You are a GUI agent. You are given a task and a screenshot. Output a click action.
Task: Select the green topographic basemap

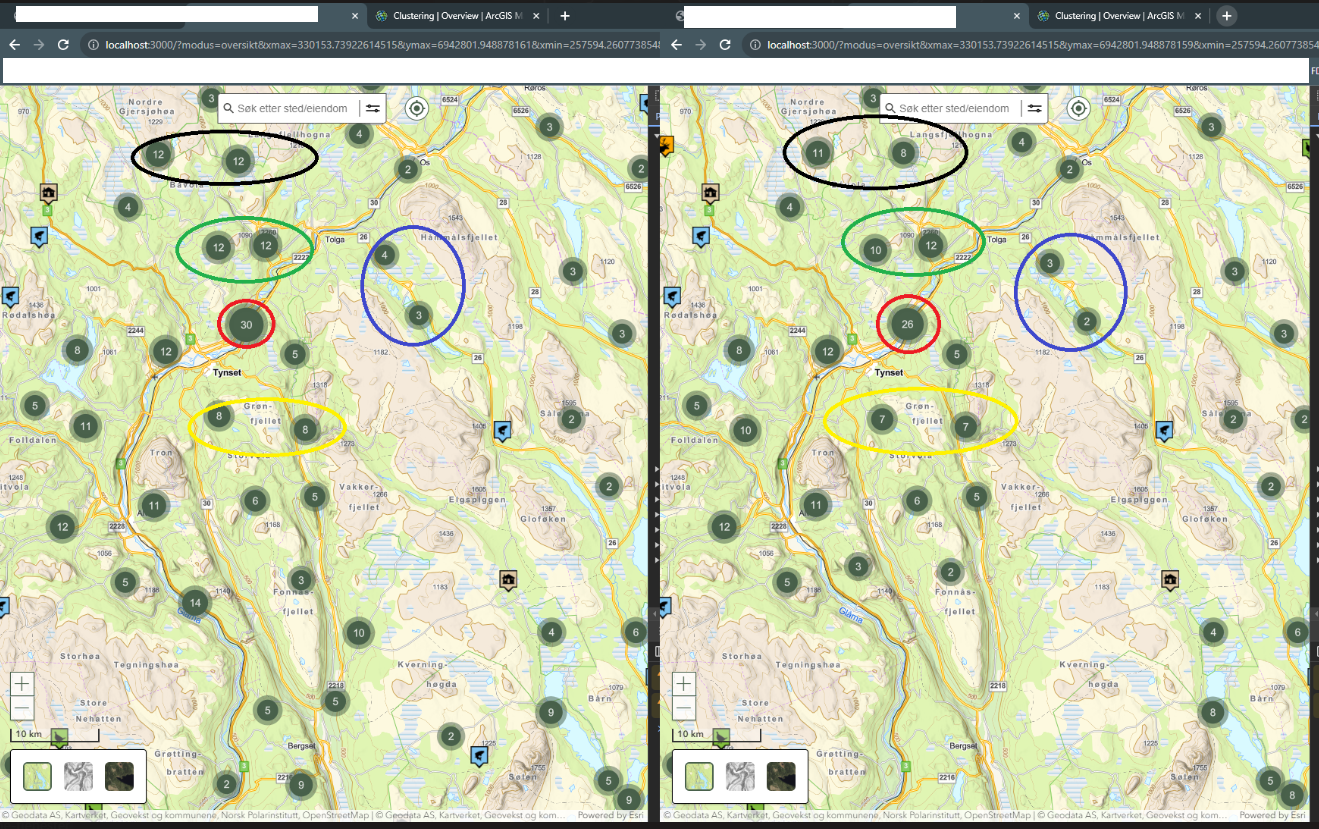[x=36, y=776]
